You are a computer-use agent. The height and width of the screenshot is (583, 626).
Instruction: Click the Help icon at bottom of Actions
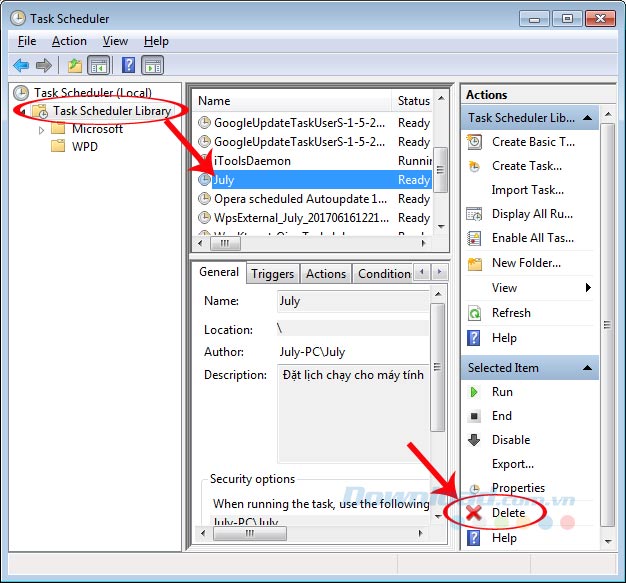pyautogui.click(x=474, y=538)
